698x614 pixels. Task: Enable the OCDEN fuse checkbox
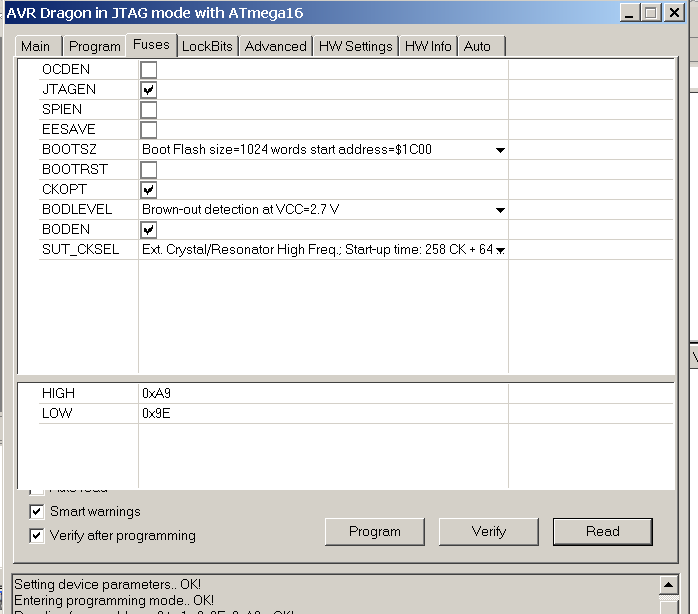tap(149, 70)
